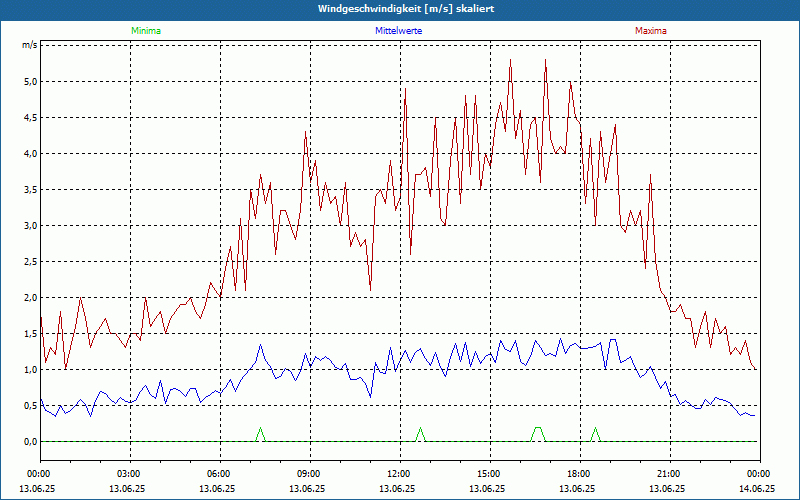Click the "5,0" y-axis value

(x=31, y=82)
